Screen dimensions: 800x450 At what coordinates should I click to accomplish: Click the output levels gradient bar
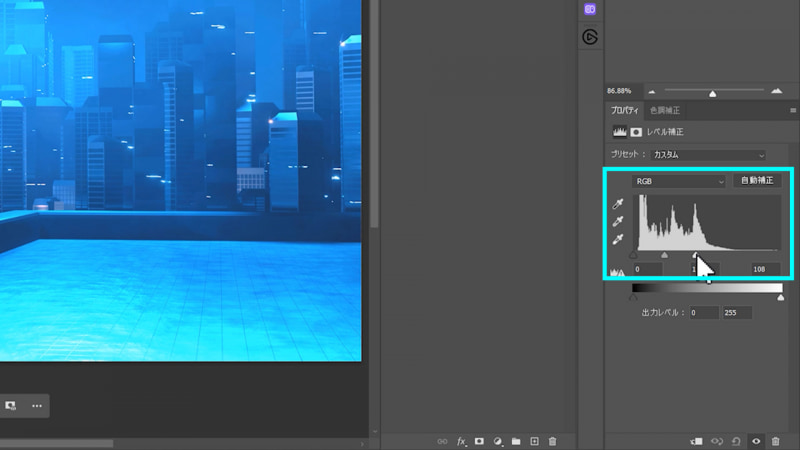[x=707, y=288]
